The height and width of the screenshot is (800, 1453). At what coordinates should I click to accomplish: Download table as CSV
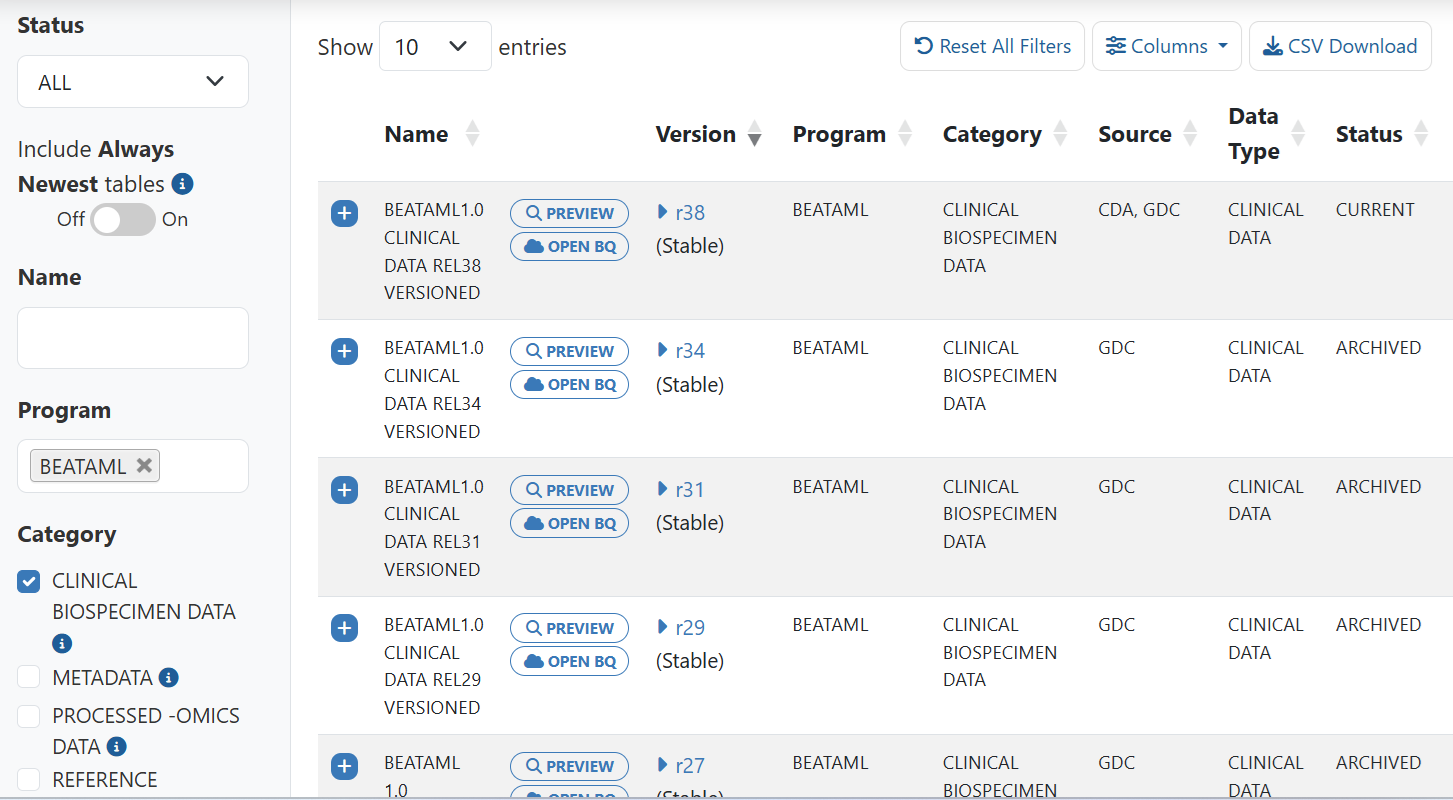pos(1340,46)
